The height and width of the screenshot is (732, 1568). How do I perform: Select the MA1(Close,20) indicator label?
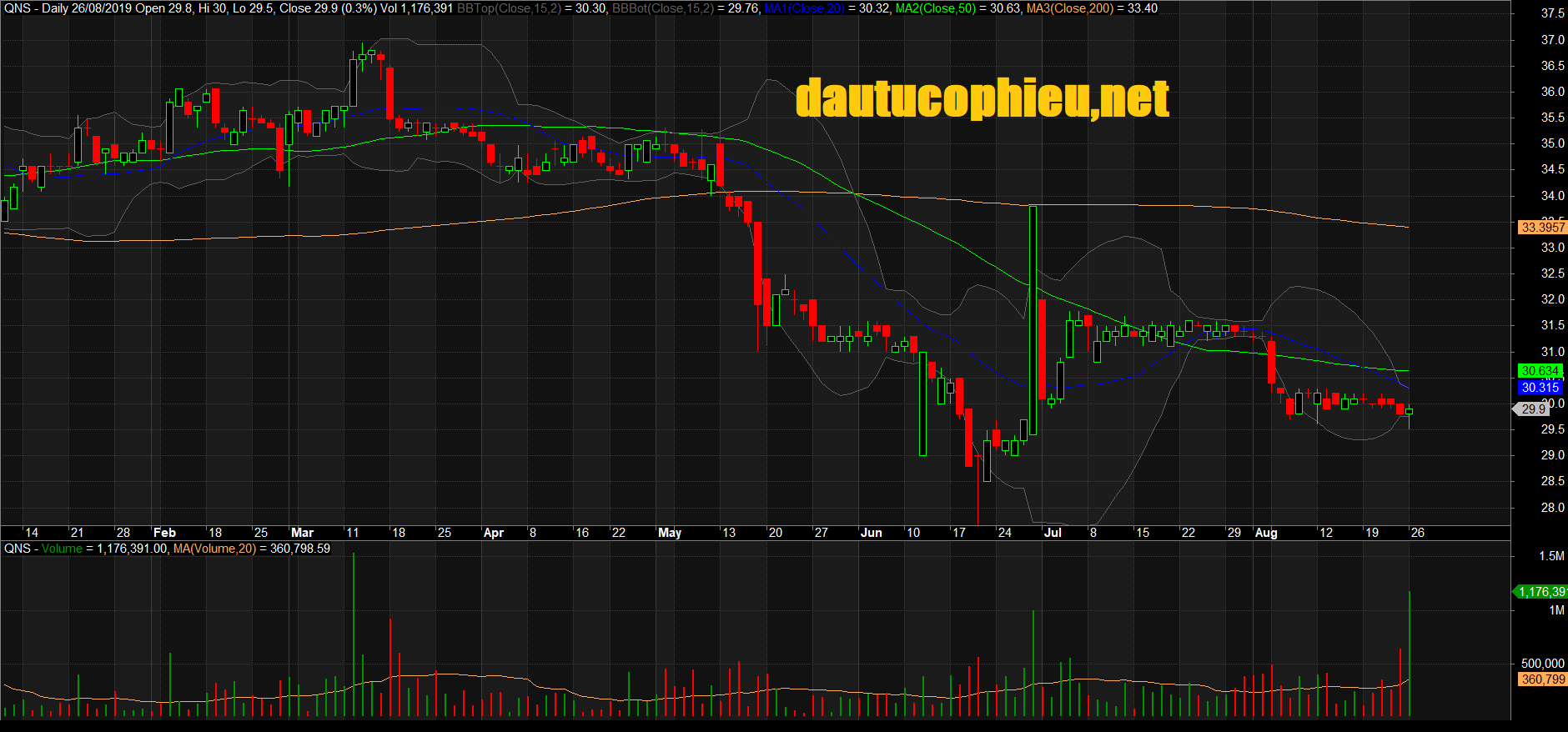804,8
